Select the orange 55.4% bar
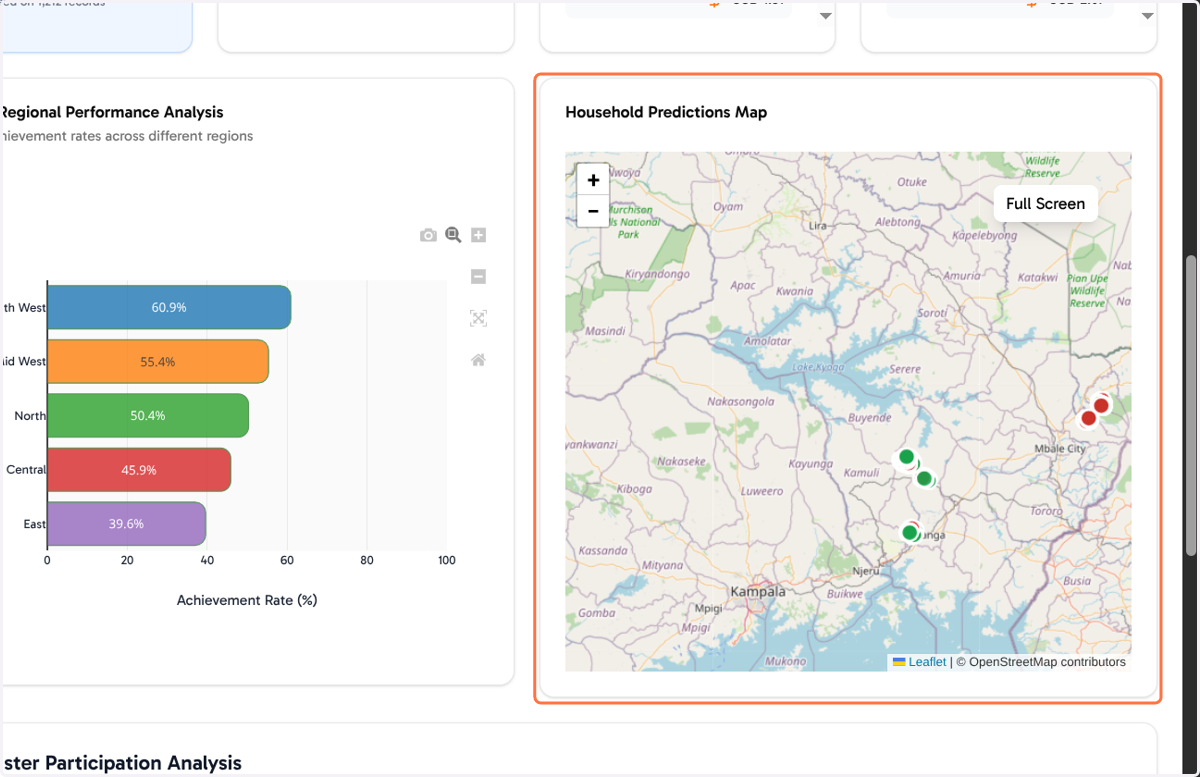 pyautogui.click(x=158, y=361)
